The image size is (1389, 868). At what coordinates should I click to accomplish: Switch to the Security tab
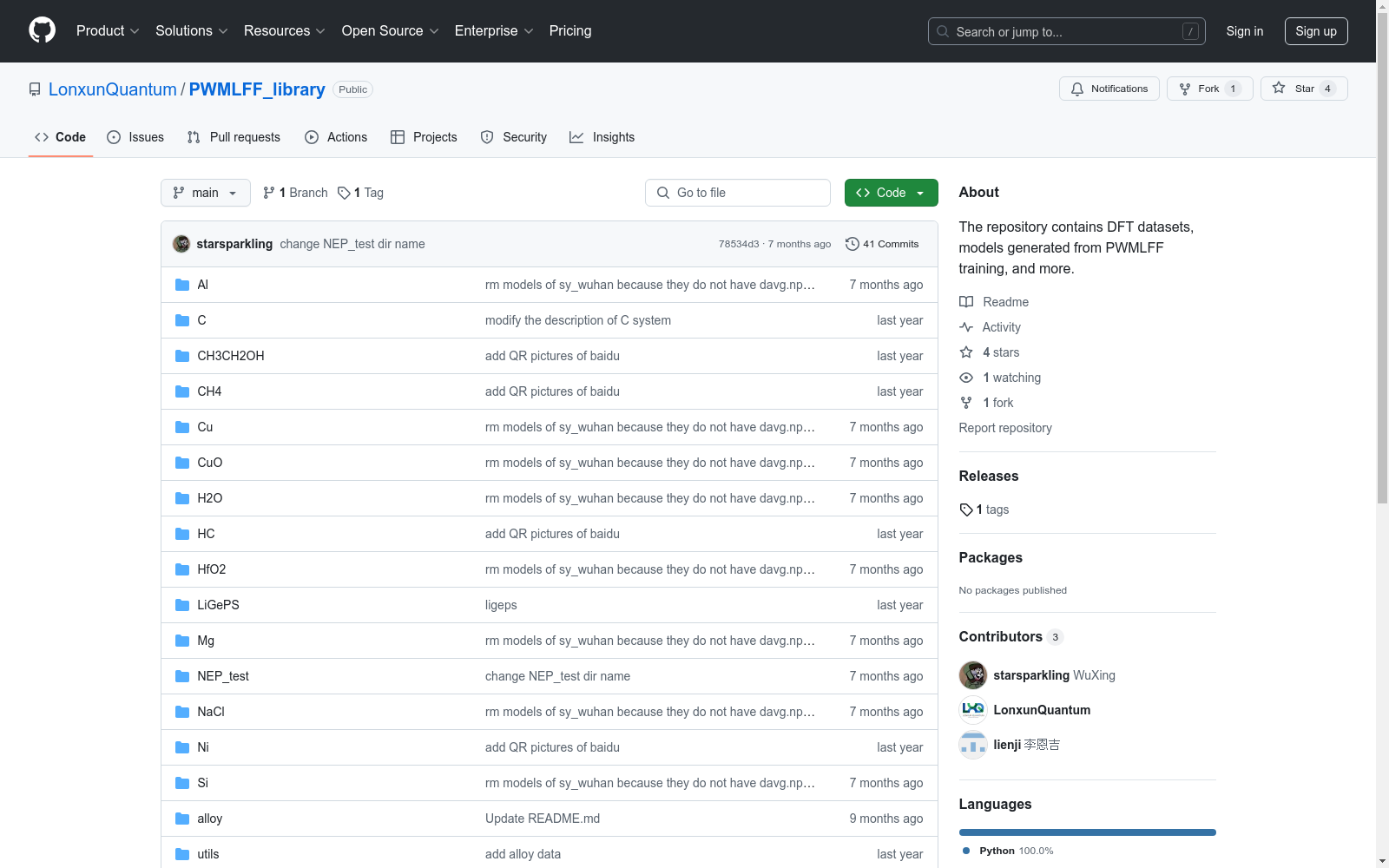click(x=514, y=137)
